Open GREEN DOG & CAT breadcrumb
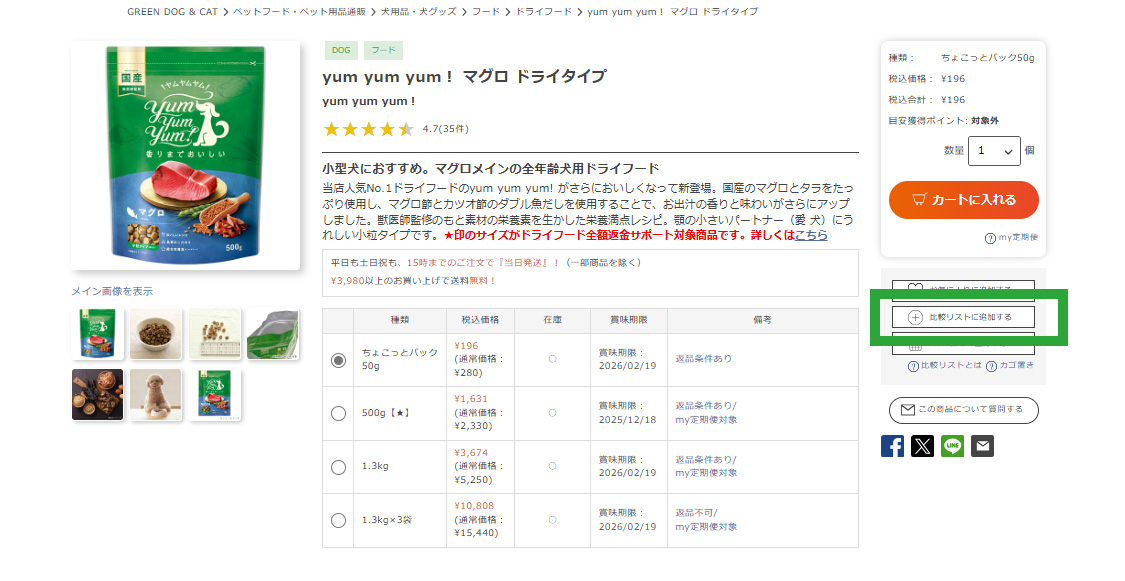Viewport: 1125px width, 581px height. [x=172, y=11]
